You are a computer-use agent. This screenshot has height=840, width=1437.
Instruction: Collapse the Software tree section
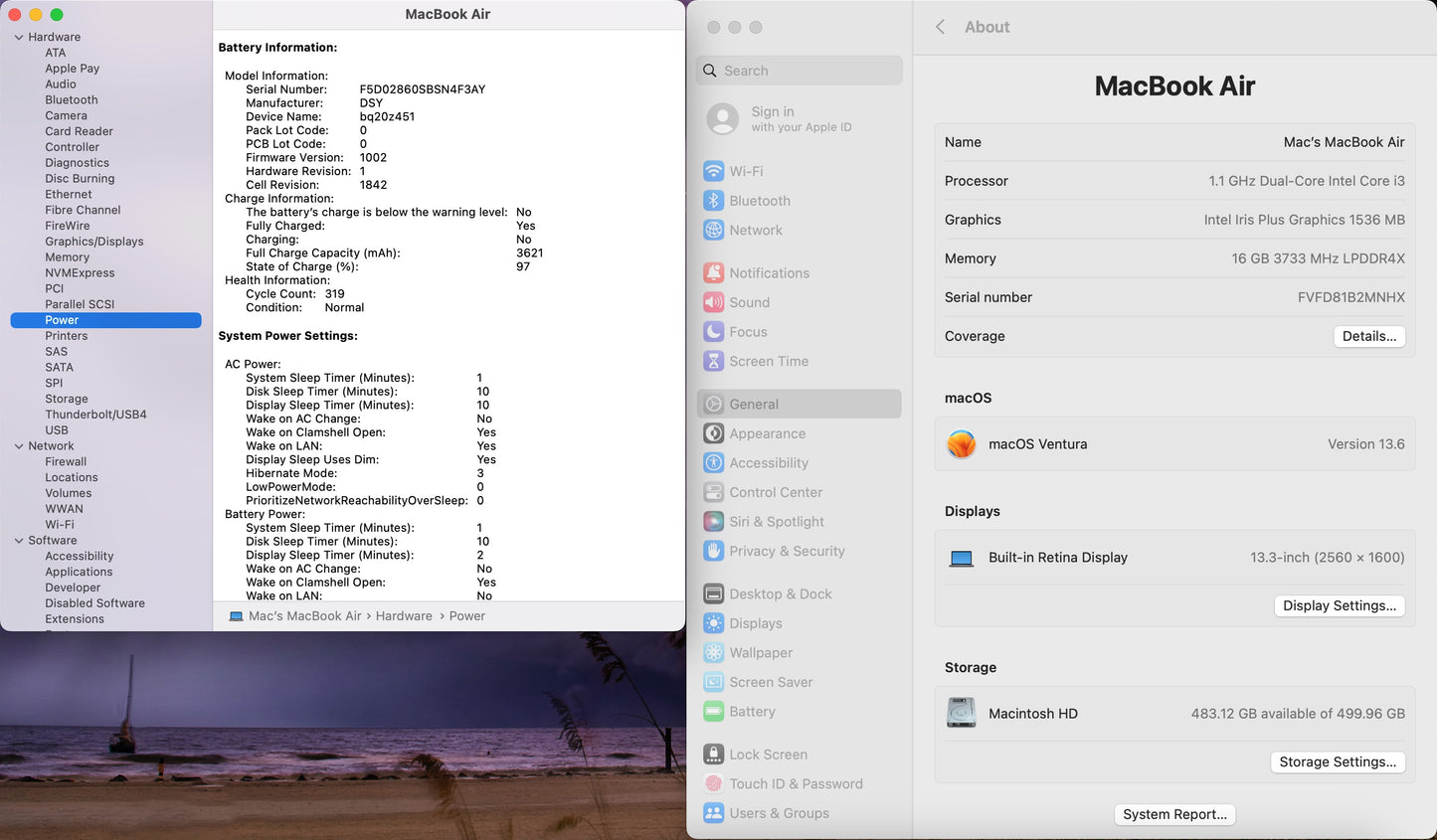point(19,541)
